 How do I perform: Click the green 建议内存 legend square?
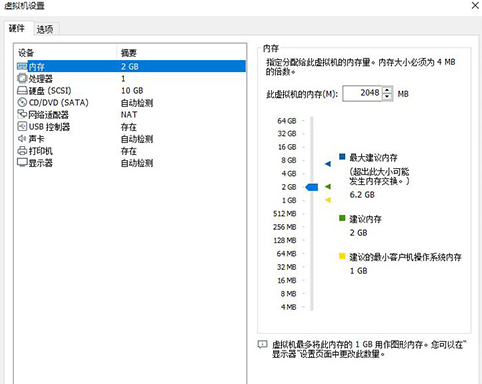pos(342,218)
